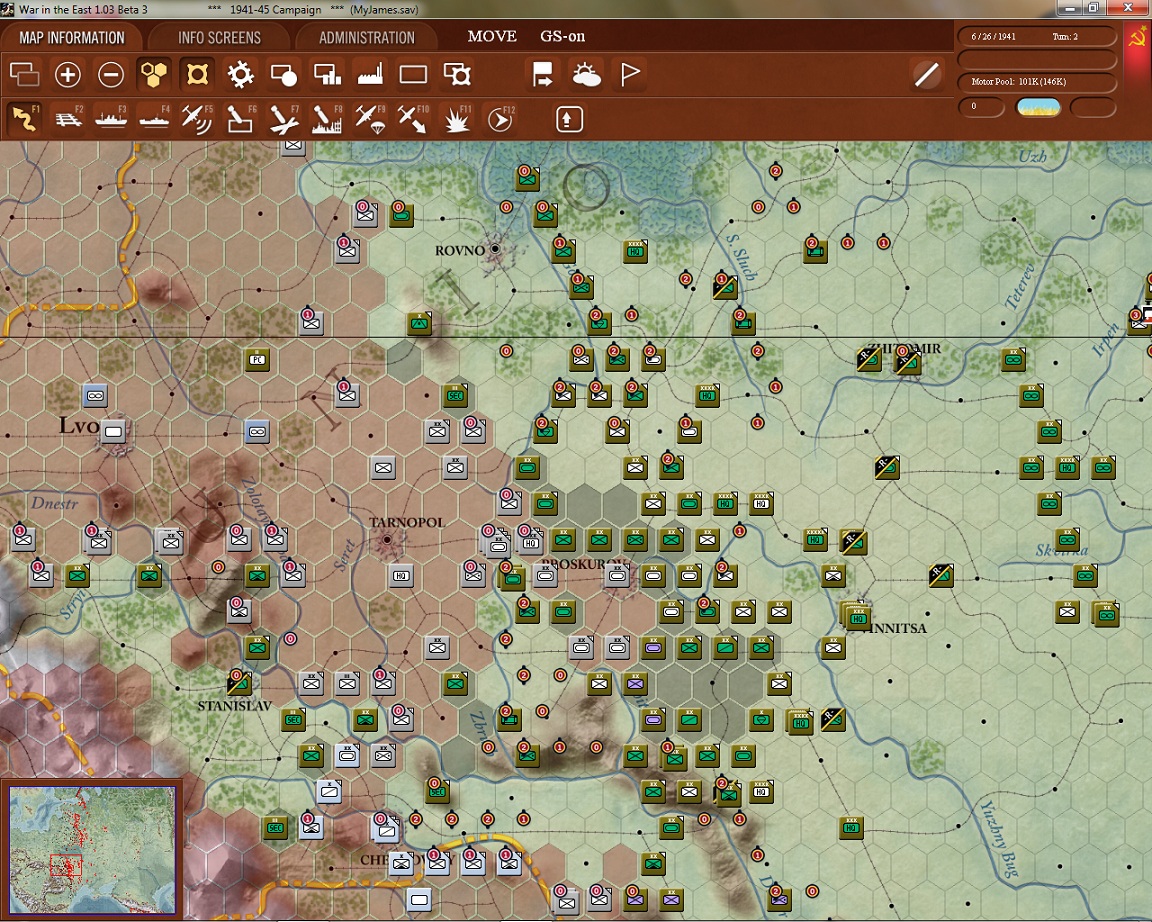Select the F10 air transfer mode
The height and width of the screenshot is (922, 1152).
(x=413, y=119)
